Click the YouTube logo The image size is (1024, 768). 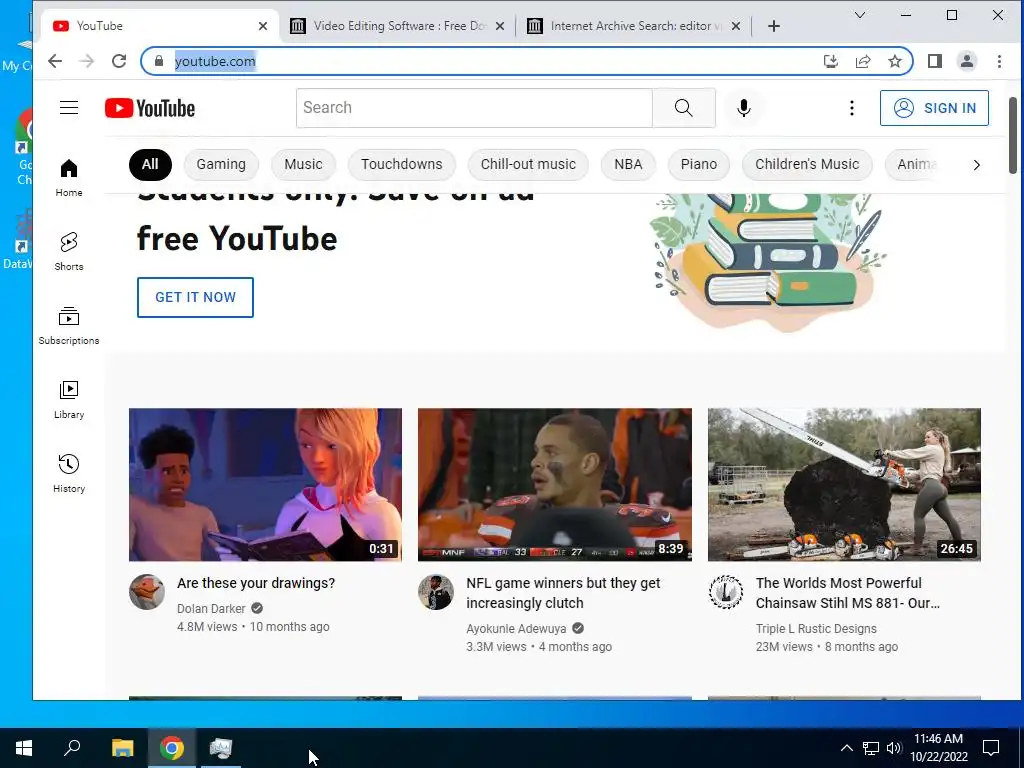click(150, 108)
